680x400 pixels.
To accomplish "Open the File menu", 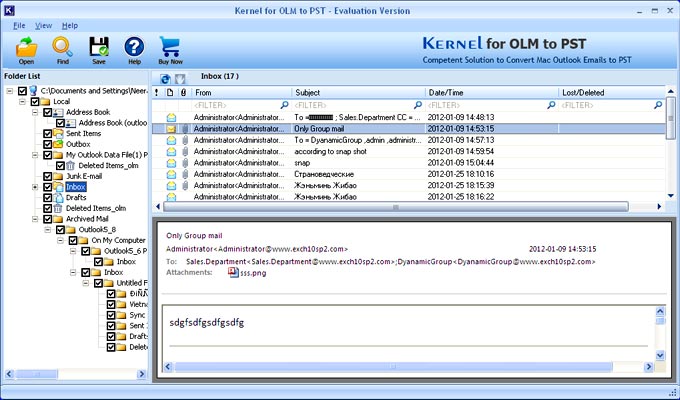I will [x=19, y=26].
